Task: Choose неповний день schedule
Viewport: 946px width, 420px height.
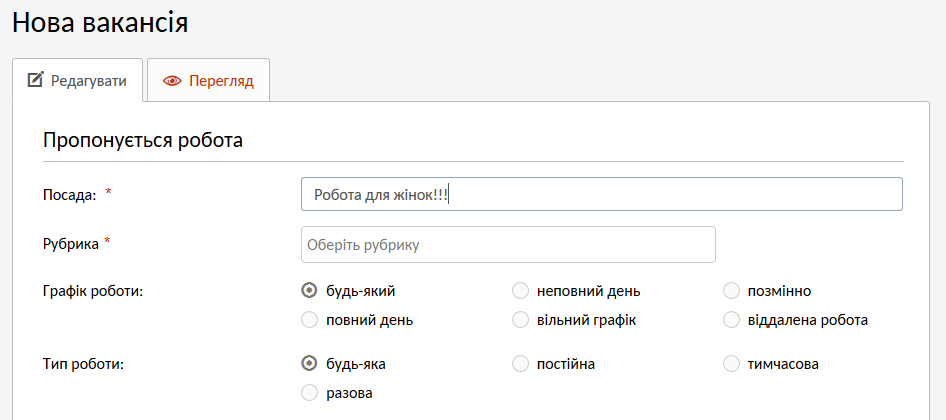Action: point(520,291)
